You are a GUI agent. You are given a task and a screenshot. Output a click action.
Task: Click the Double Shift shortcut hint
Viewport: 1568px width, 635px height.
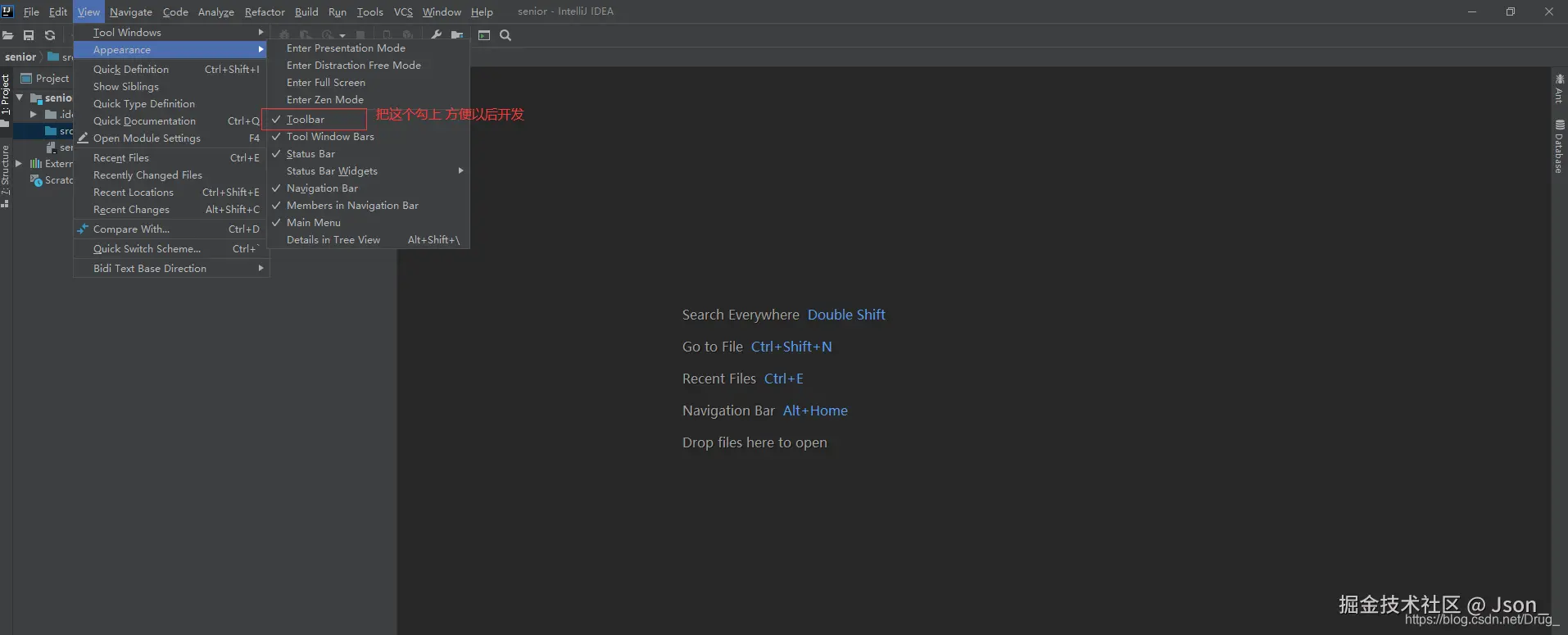846,315
